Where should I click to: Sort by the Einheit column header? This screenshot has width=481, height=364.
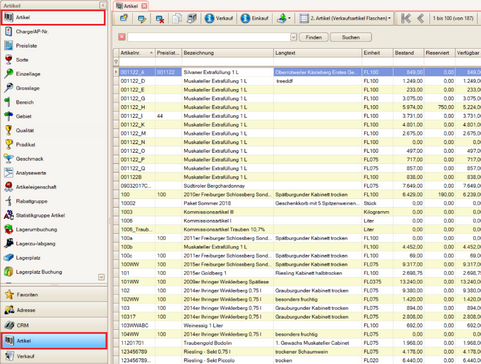pyautogui.click(x=377, y=53)
